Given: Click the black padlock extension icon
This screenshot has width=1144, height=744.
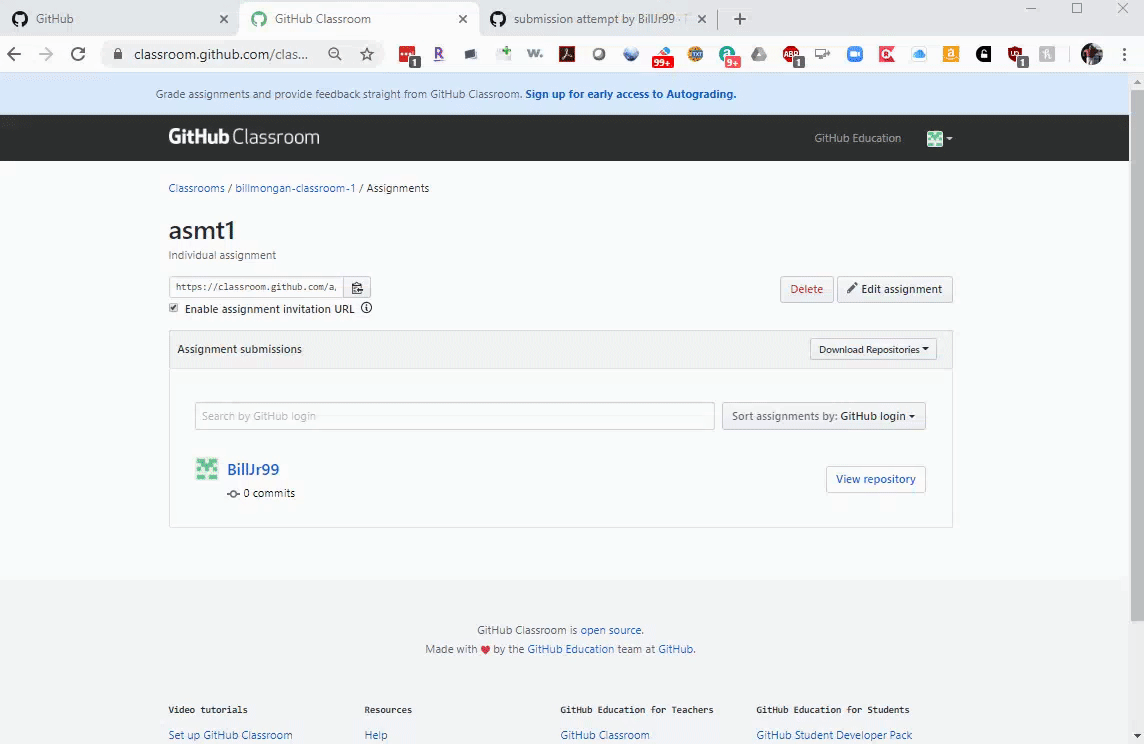Looking at the screenshot, I should [x=983, y=54].
